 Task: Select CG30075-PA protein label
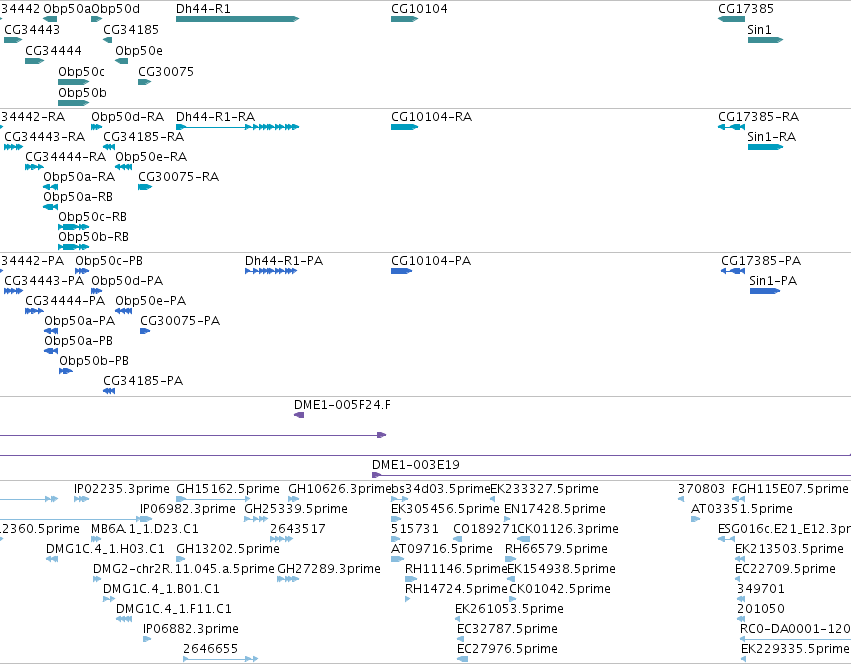tap(180, 321)
